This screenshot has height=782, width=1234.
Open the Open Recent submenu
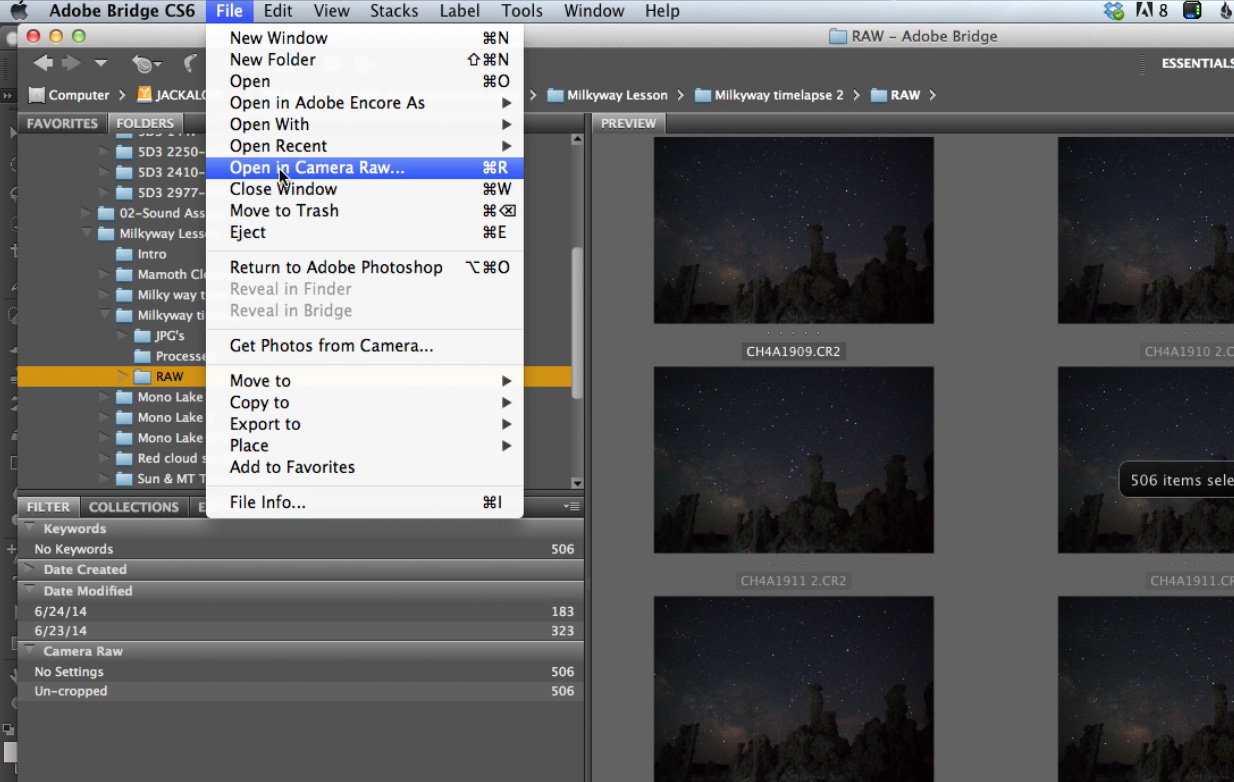[364, 146]
